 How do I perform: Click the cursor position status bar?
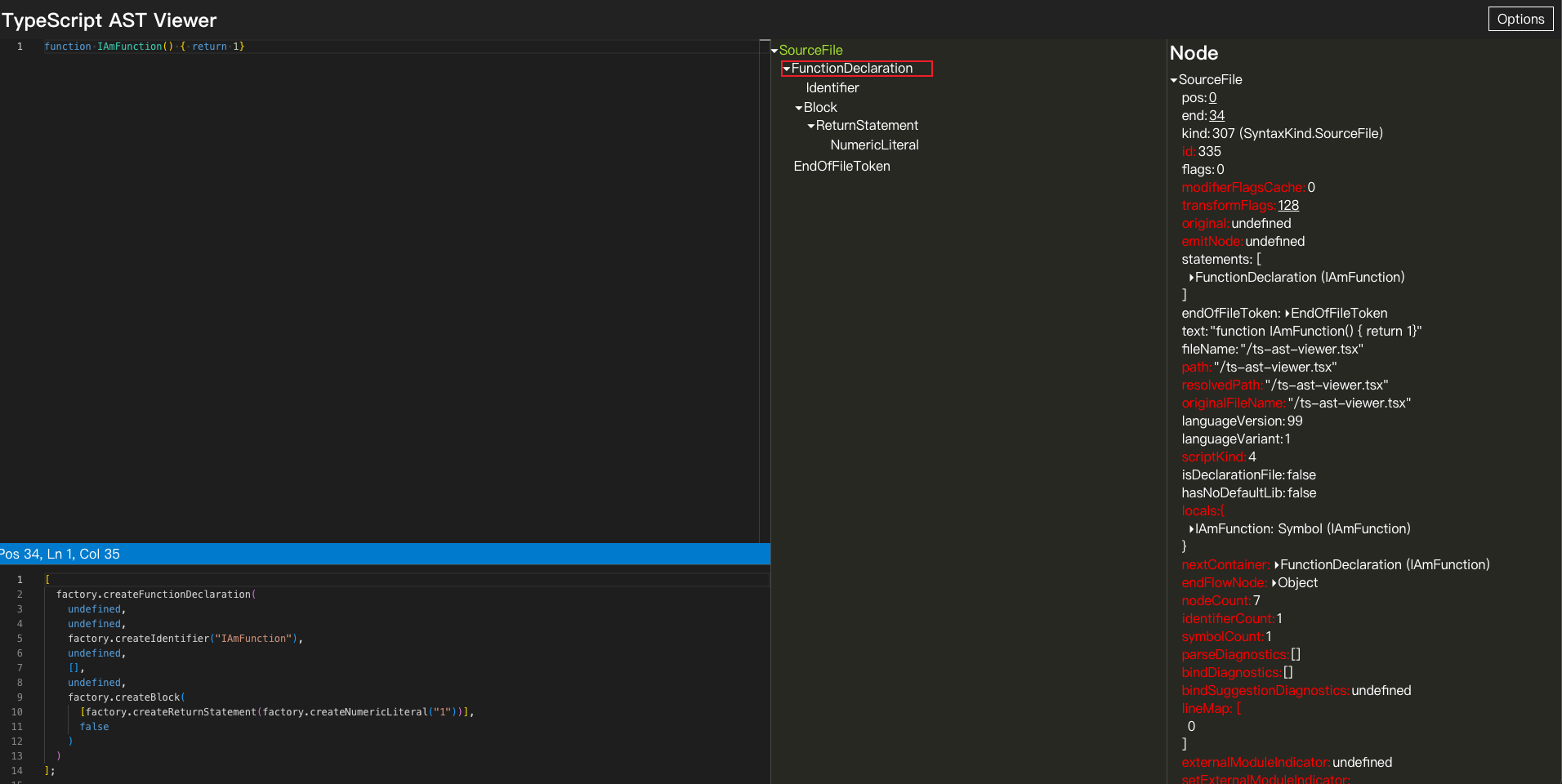tap(61, 554)
